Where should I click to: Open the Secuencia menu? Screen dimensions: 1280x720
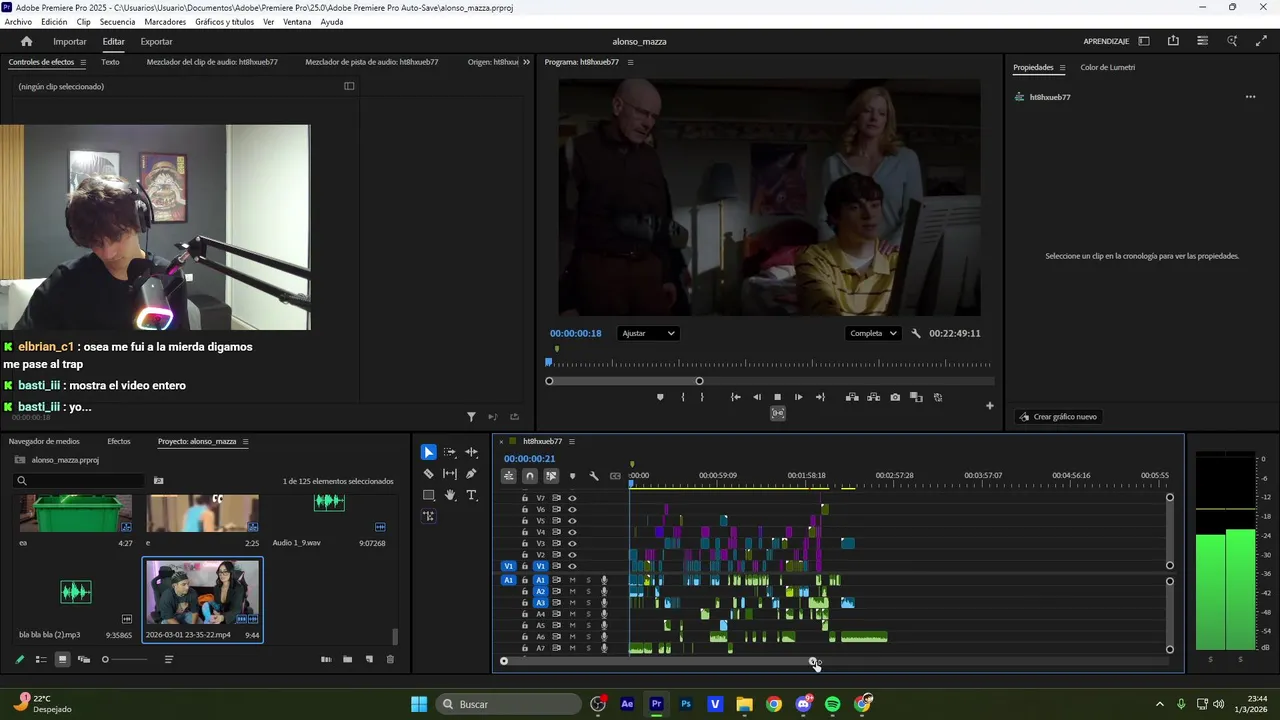coord(117,22)
